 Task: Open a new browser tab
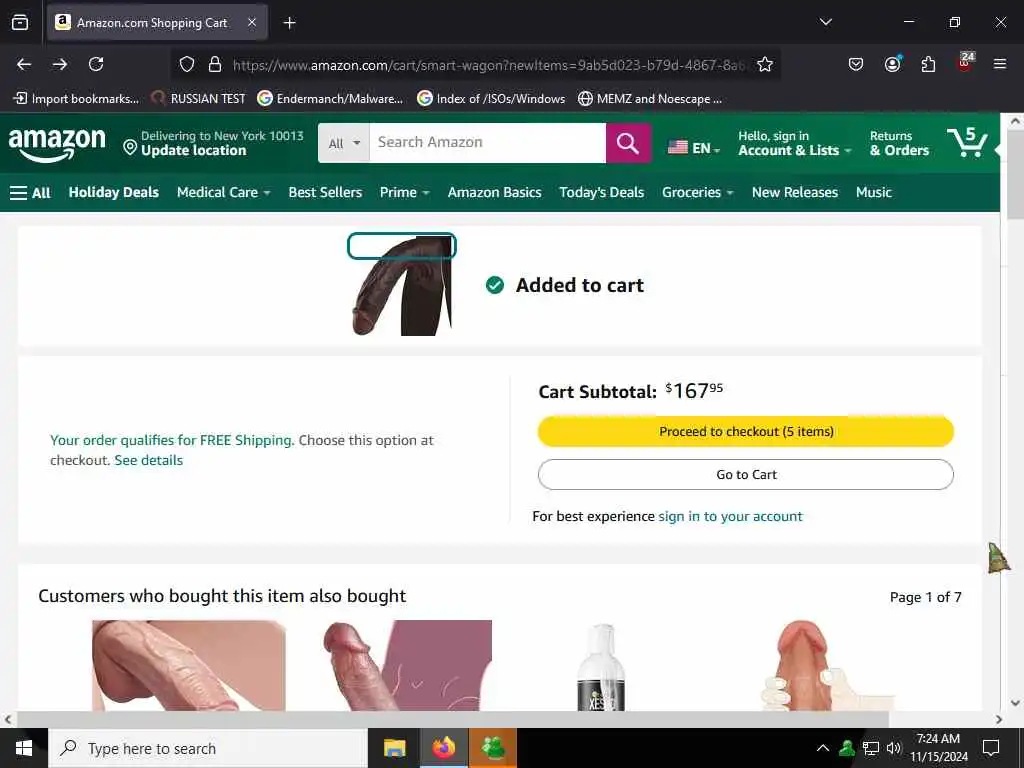pyautogui.click(x=289, y=23)
